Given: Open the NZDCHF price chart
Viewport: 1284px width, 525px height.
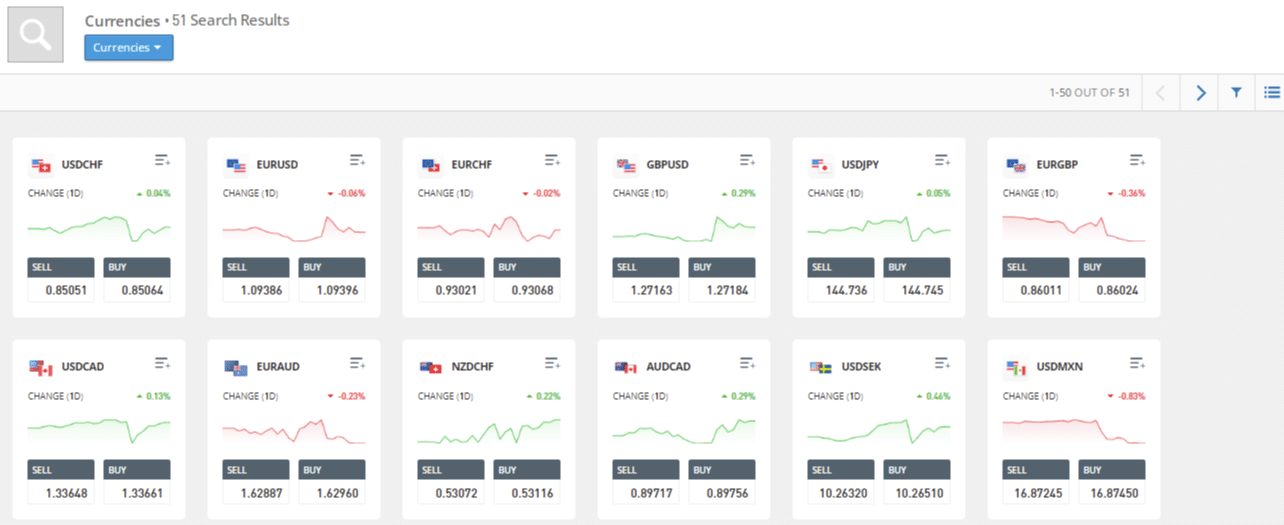Looking at the screenshot, I should coord(489,430).
